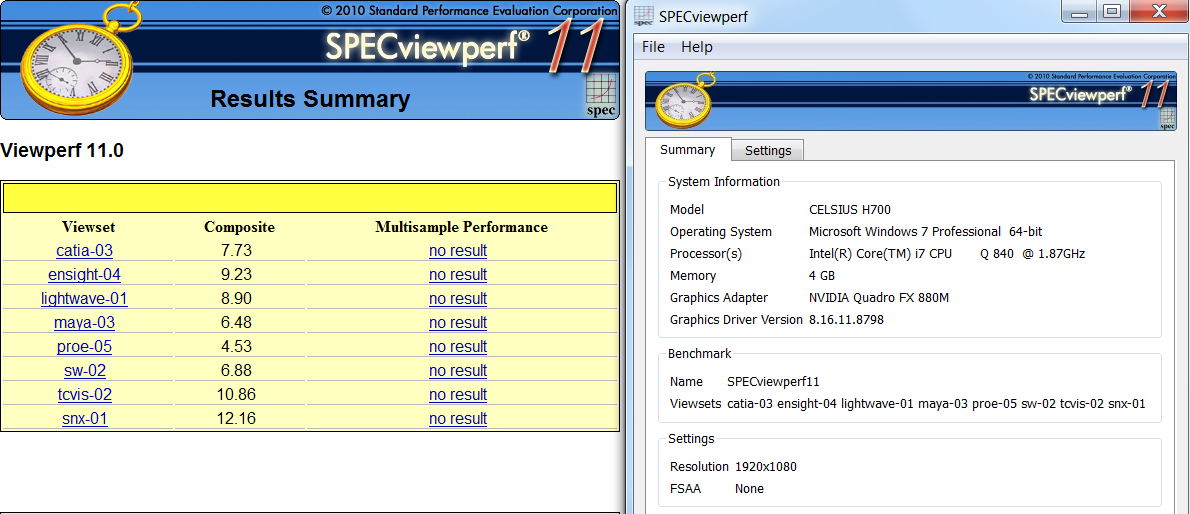
Task: Click the sw-02 composite score 6.88
Action: point(238,371)
